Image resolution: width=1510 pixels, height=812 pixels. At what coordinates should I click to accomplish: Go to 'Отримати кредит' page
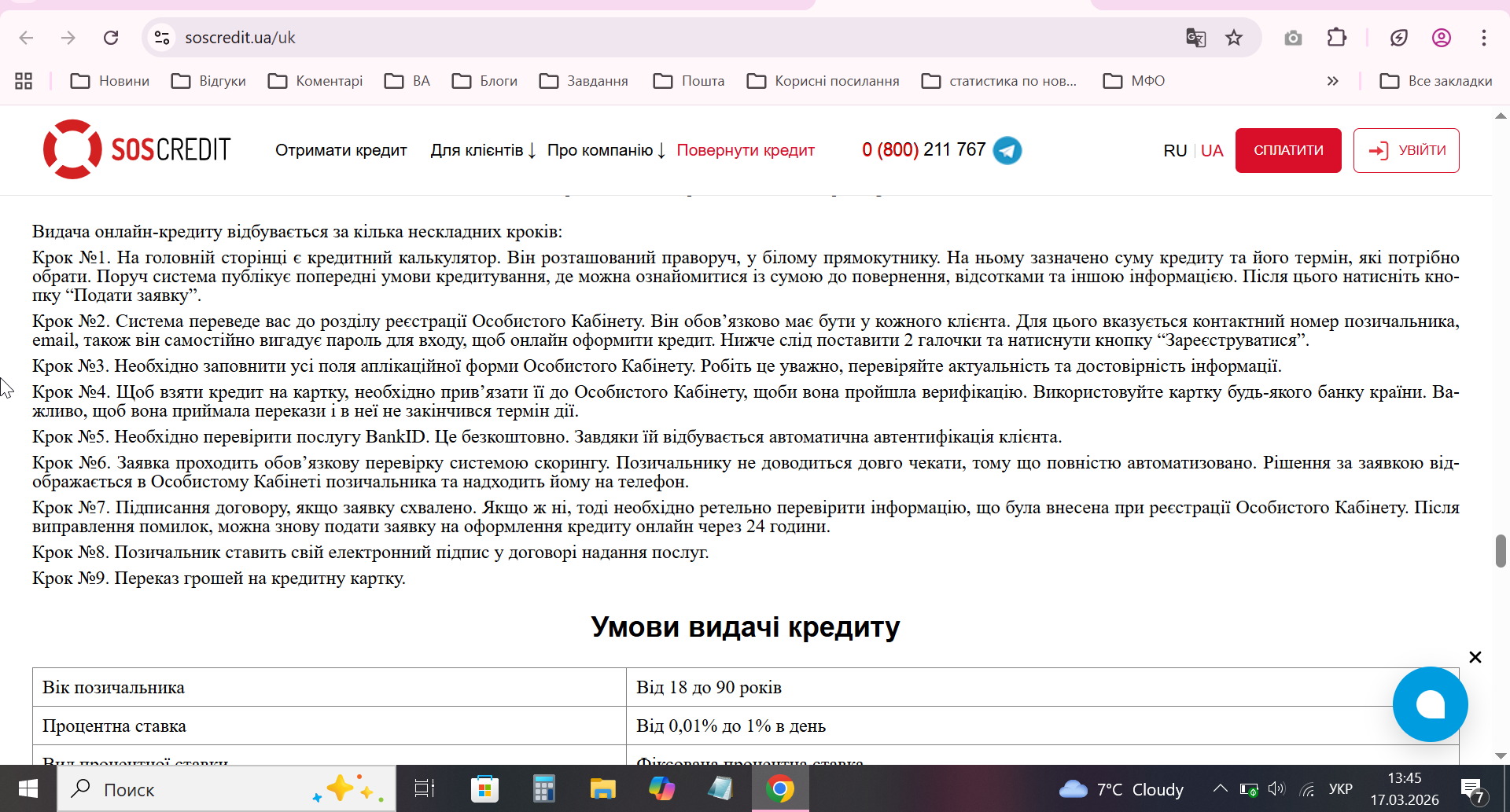[x=341, y=150]
